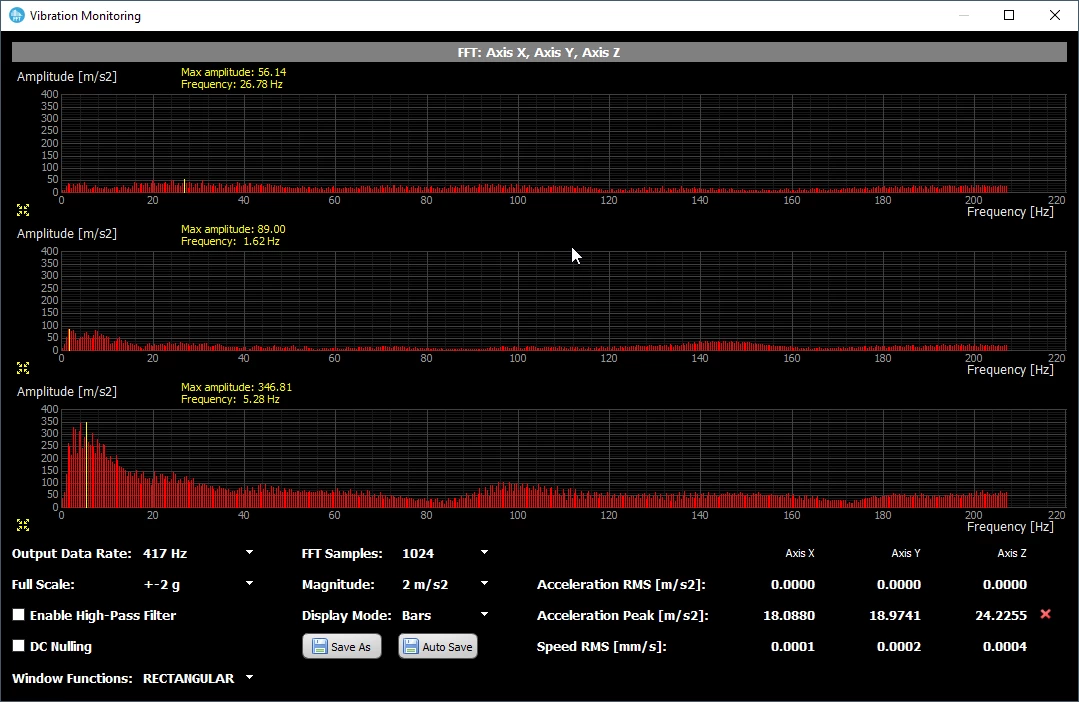Screen dimensions: 1079x702
Task: Click the autoscale icon under Axis Z chart
Action: coord(23,525)
